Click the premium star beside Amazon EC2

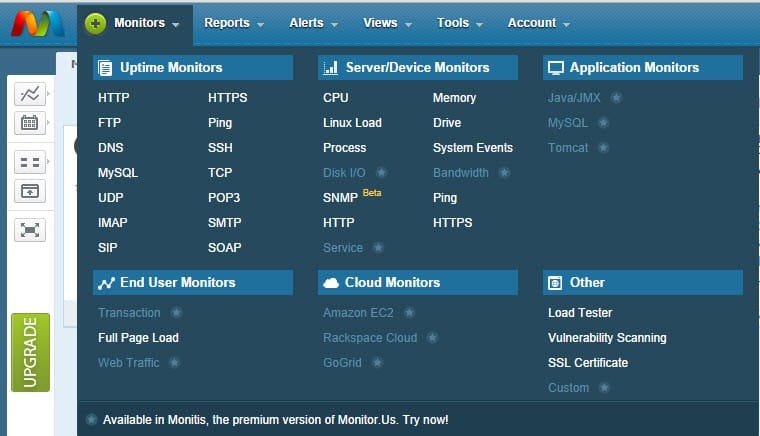coord(410,312)
